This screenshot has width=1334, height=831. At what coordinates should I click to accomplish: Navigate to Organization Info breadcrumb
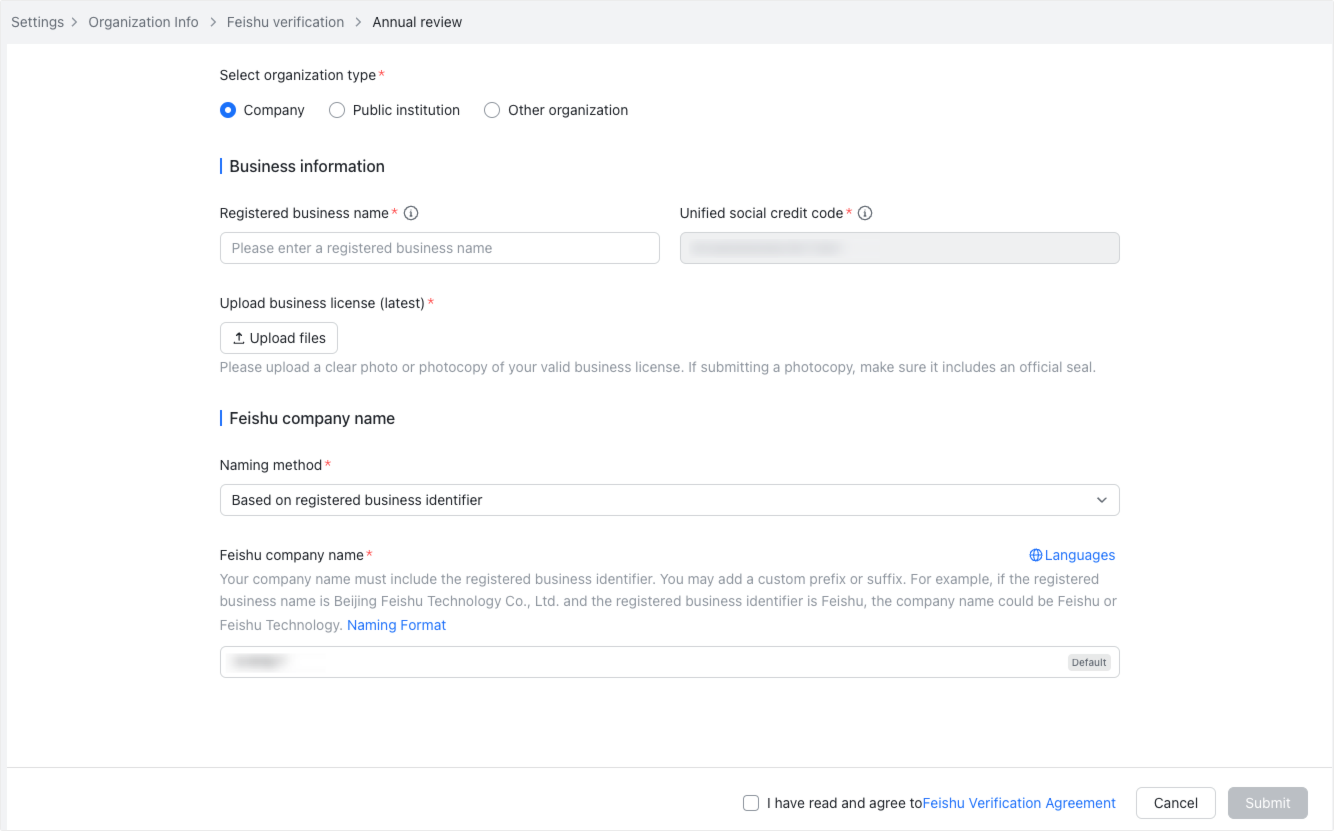pyautogui.click(x=143, y=22)
